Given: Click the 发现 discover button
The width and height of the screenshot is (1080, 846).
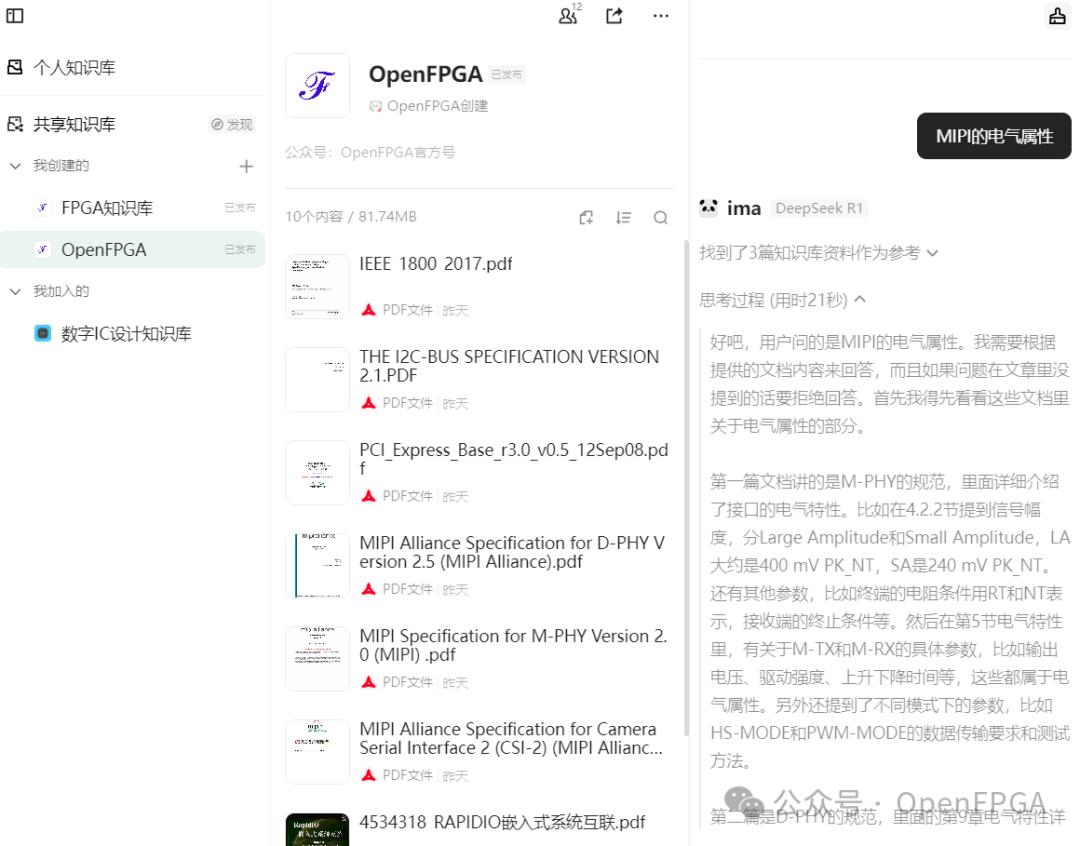Looking at the screenshot, I should click(x=232, y=124).
